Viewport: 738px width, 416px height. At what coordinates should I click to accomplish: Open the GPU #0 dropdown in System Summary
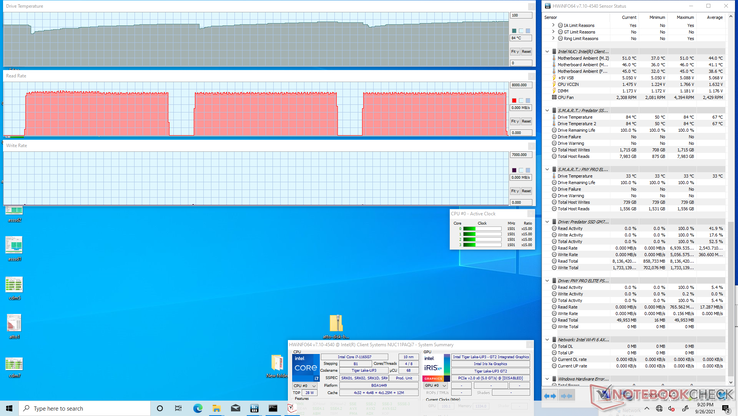tap(435, 386)
